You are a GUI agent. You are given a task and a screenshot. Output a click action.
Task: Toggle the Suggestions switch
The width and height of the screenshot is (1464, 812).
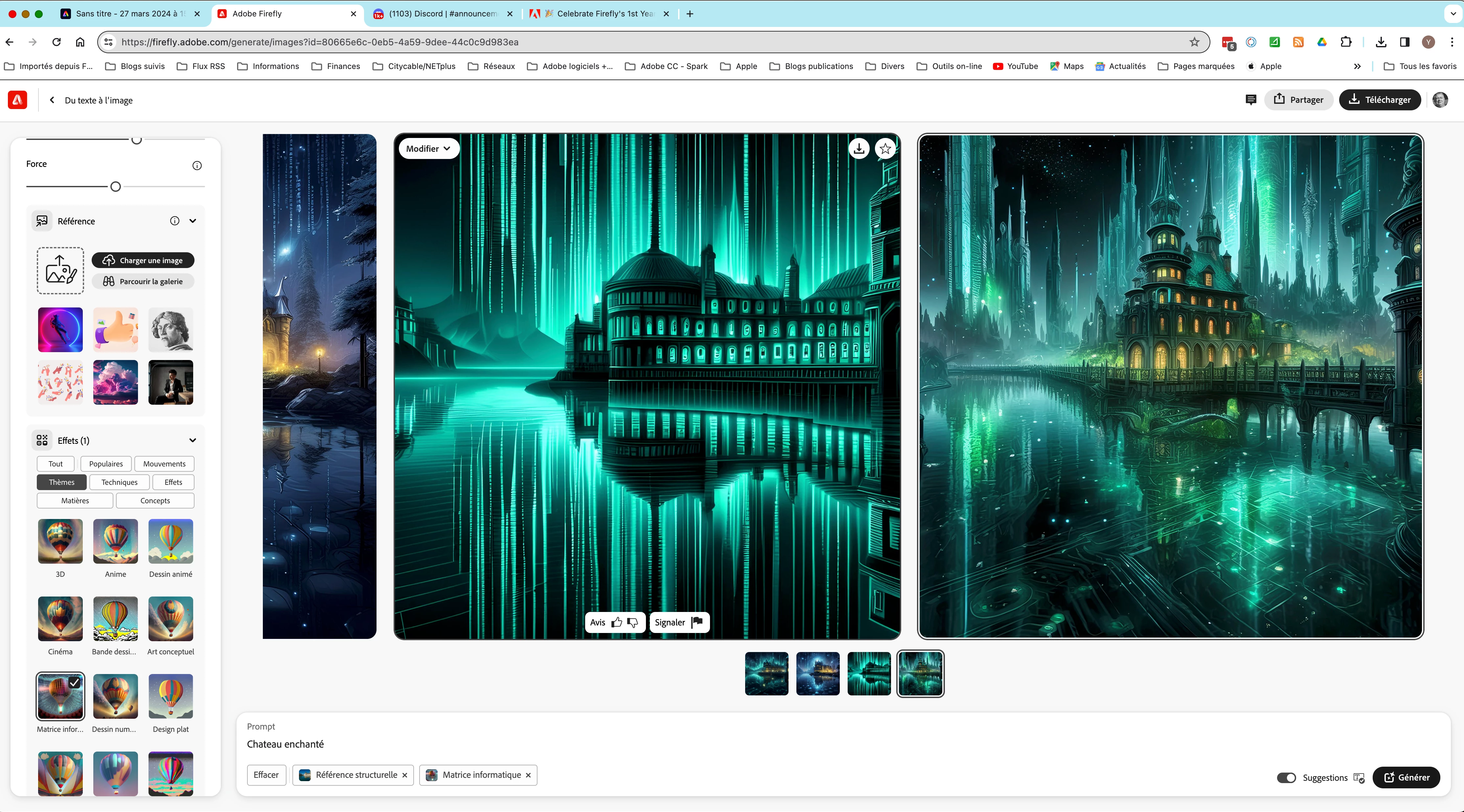tap(1286, 777)
